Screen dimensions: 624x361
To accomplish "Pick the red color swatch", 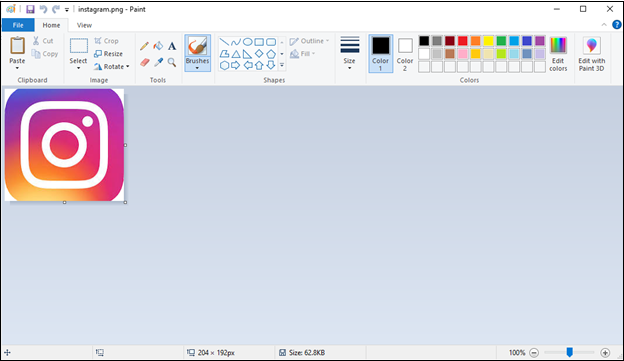I will [x=462, y=41].
